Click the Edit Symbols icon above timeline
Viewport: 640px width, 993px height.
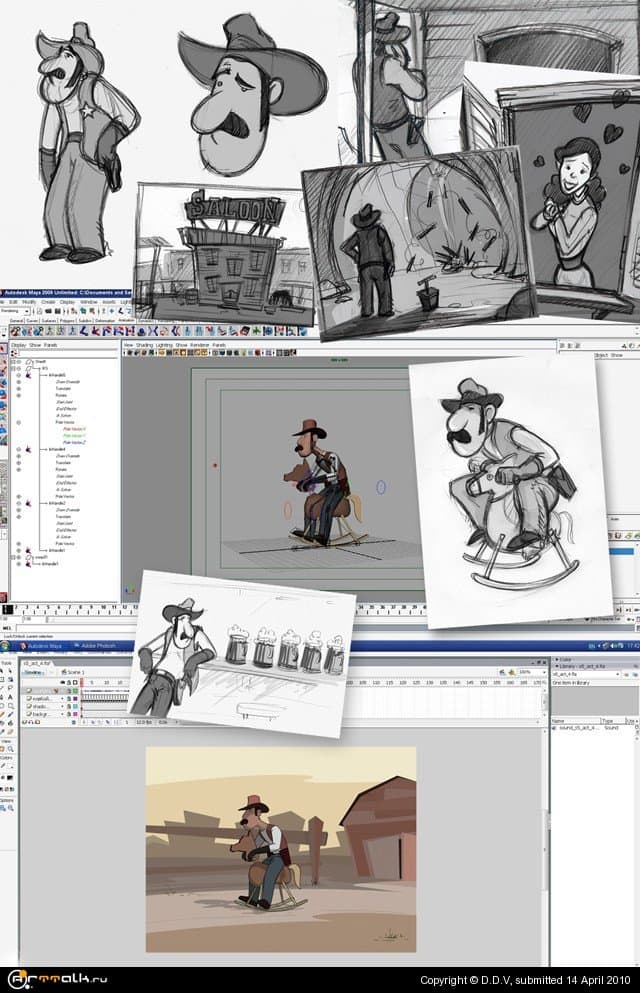510,672
